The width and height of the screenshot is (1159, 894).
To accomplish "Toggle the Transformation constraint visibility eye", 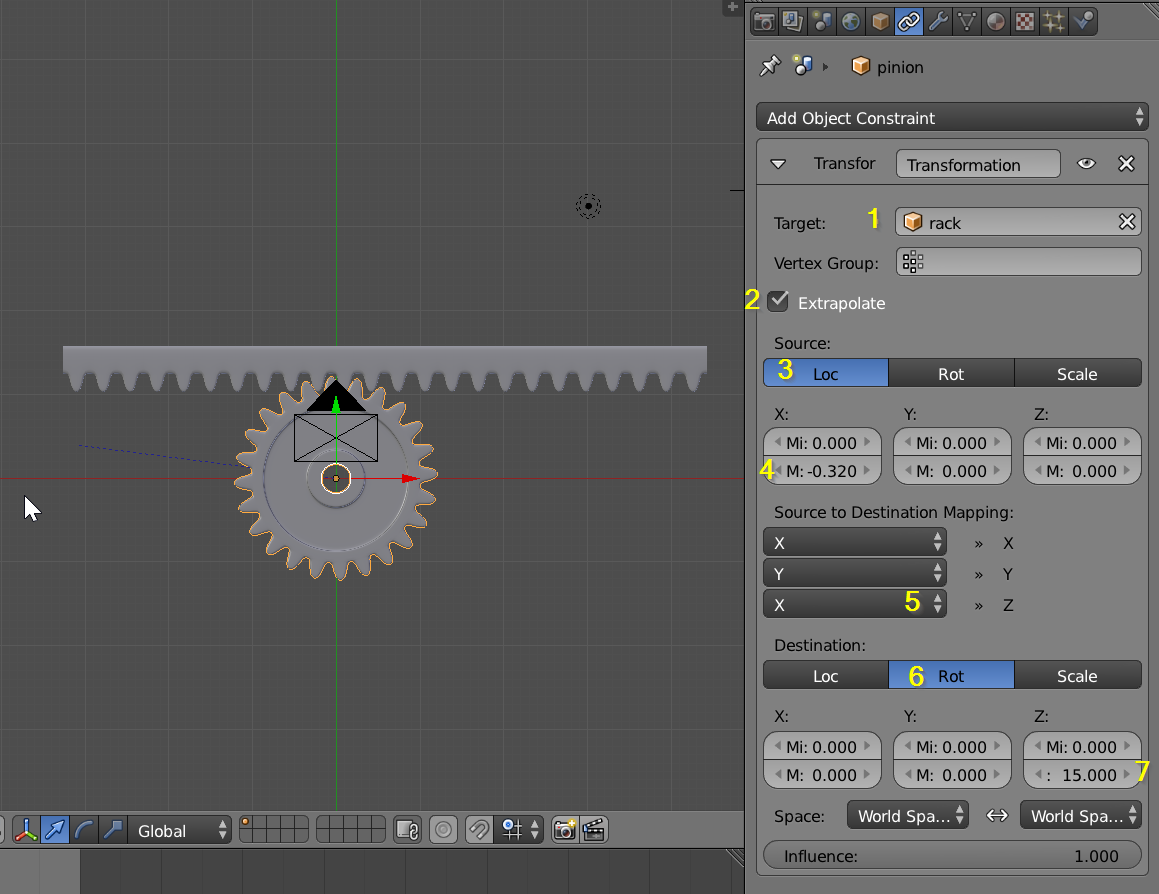I will [1086, 163].
